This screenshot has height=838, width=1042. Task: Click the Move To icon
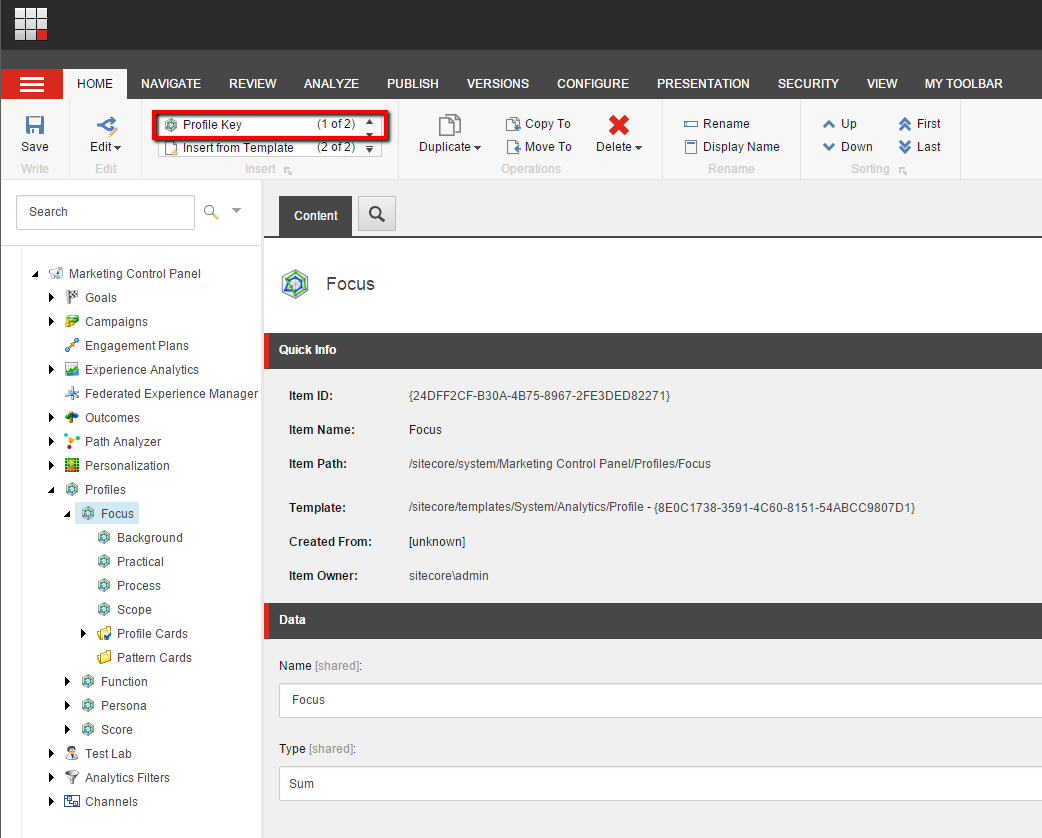513,147
